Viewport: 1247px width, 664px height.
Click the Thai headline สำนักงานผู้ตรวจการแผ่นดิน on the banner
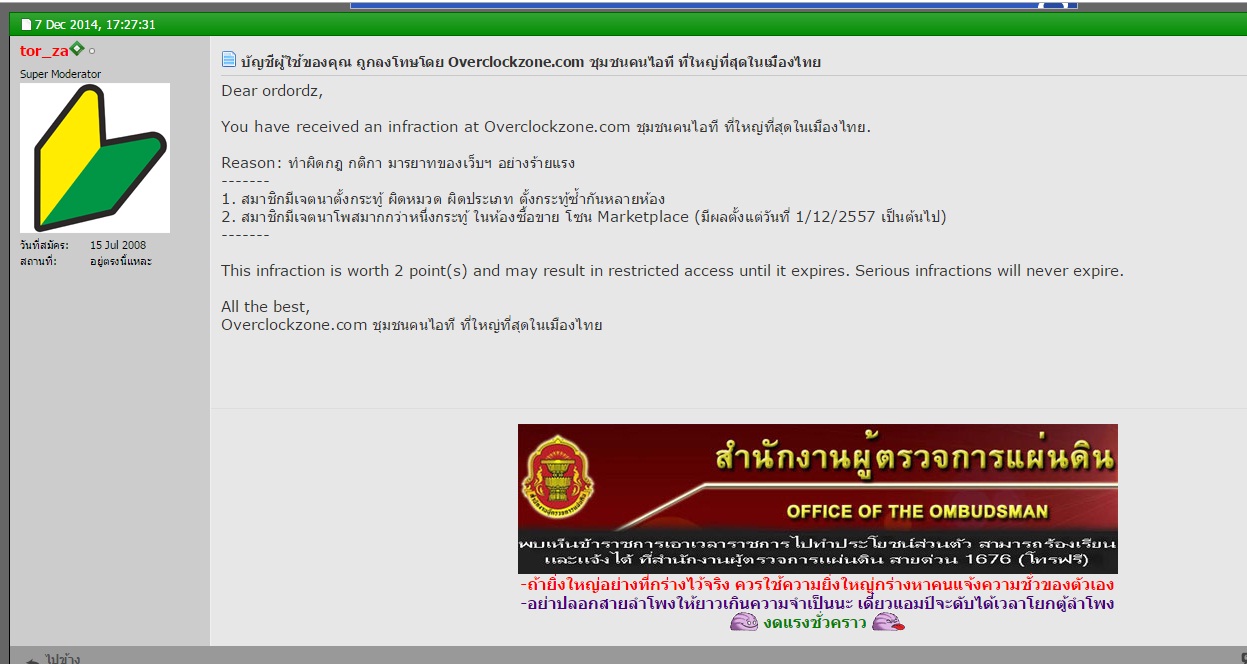tap(914, 458)
